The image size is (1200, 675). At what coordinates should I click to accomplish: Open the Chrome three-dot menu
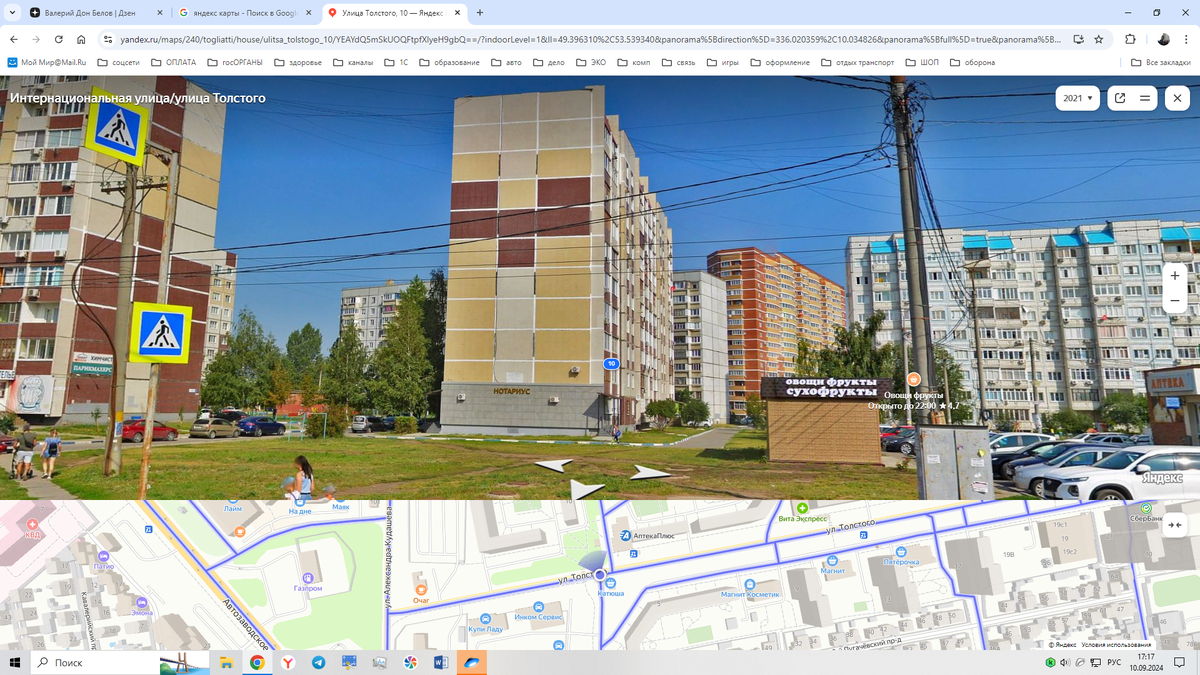1186,39
